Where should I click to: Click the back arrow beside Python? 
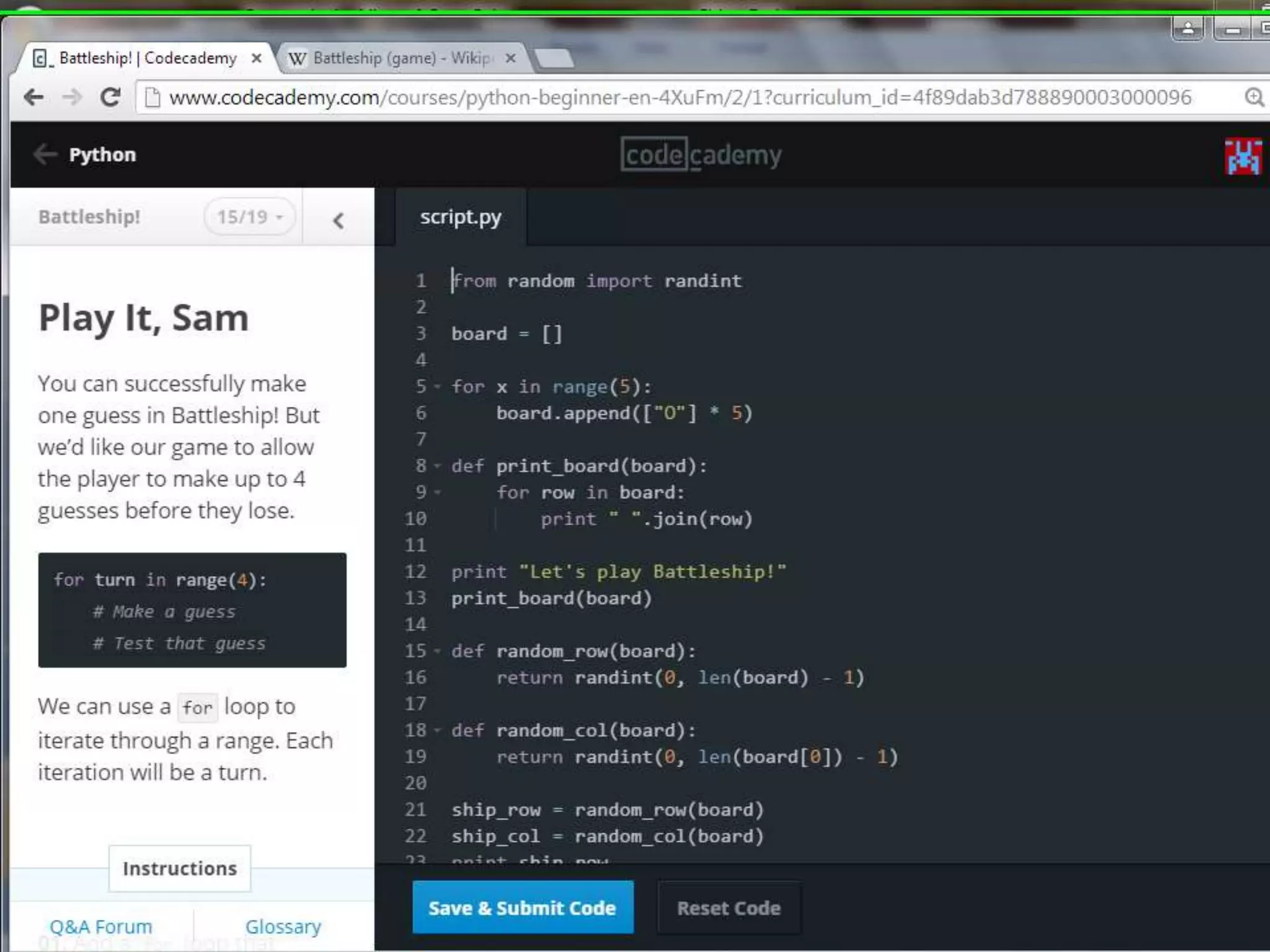45,154
